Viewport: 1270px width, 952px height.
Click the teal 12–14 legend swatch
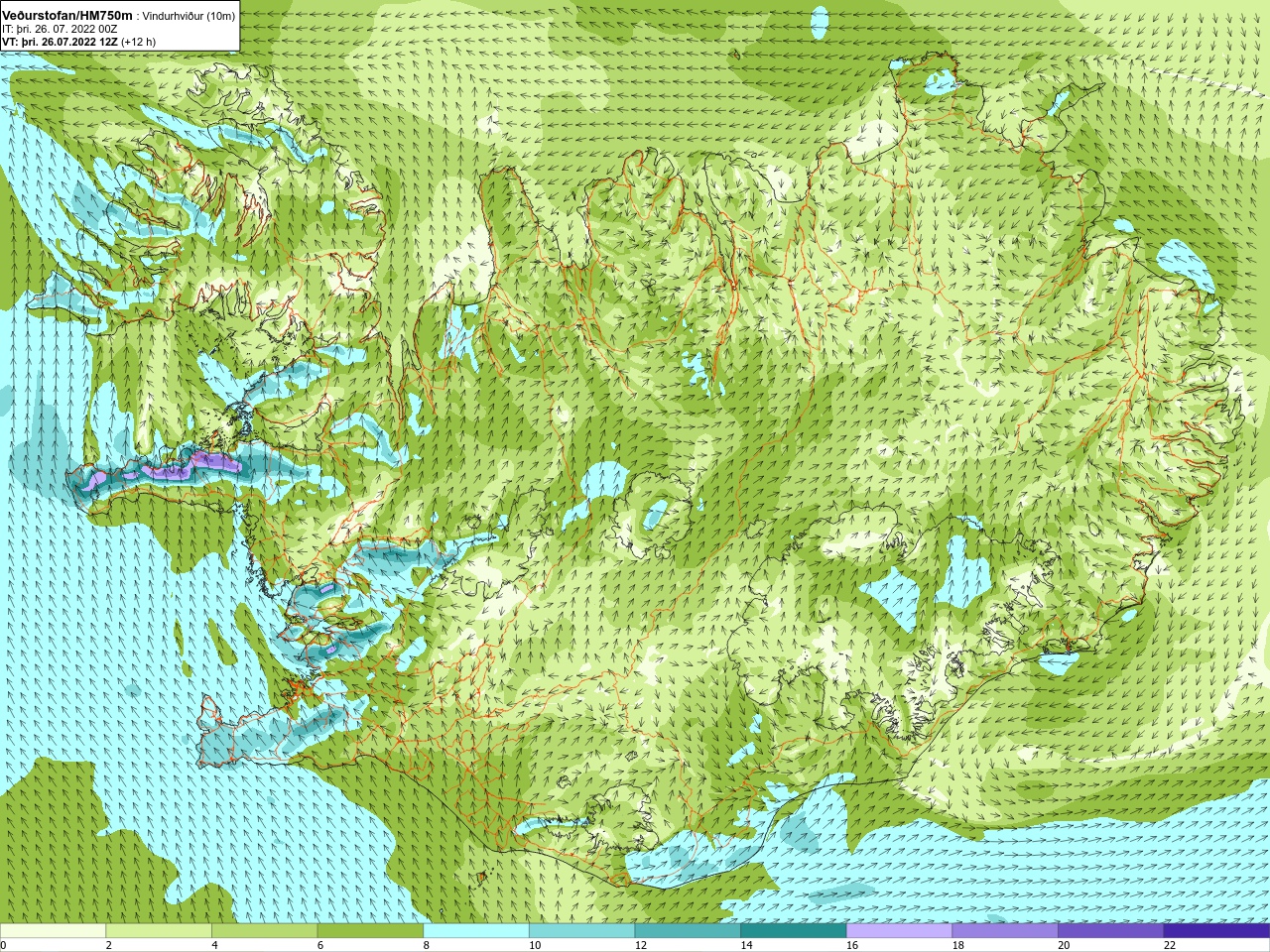[x=688, y=931]
